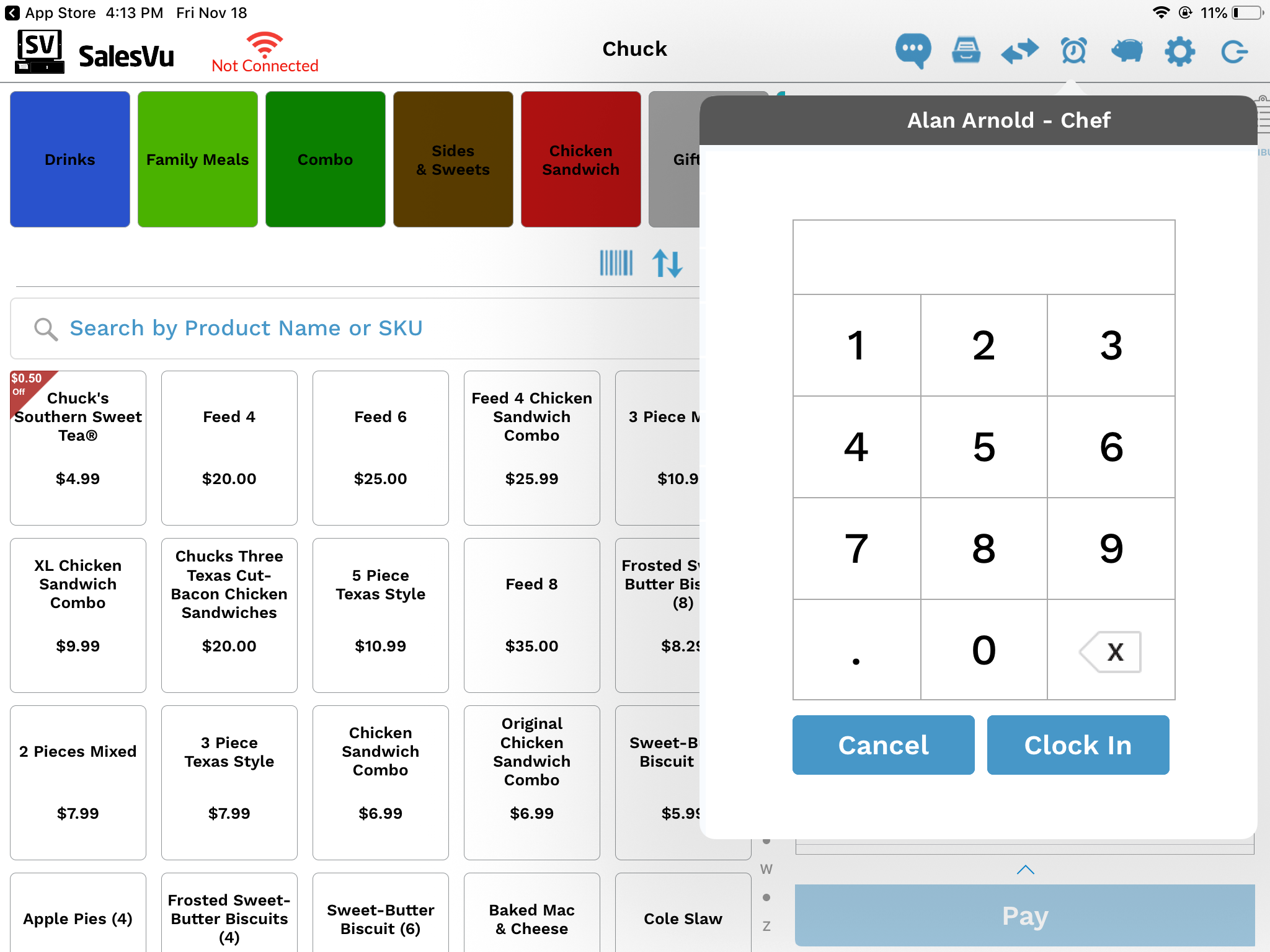Screen dimensions: 1270x952
Task: Add Original Chicken Sandwich Combo
Action: click(532, 783)
